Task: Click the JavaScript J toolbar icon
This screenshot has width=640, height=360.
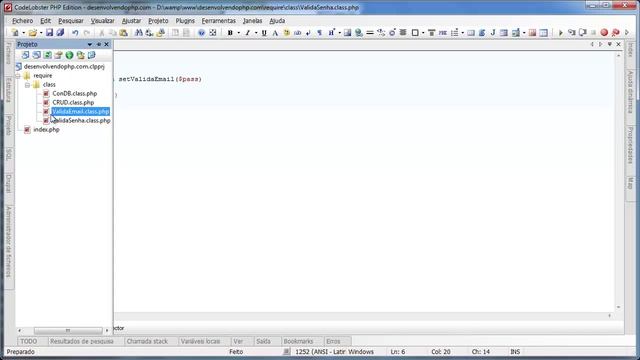Action: [493, 33]
